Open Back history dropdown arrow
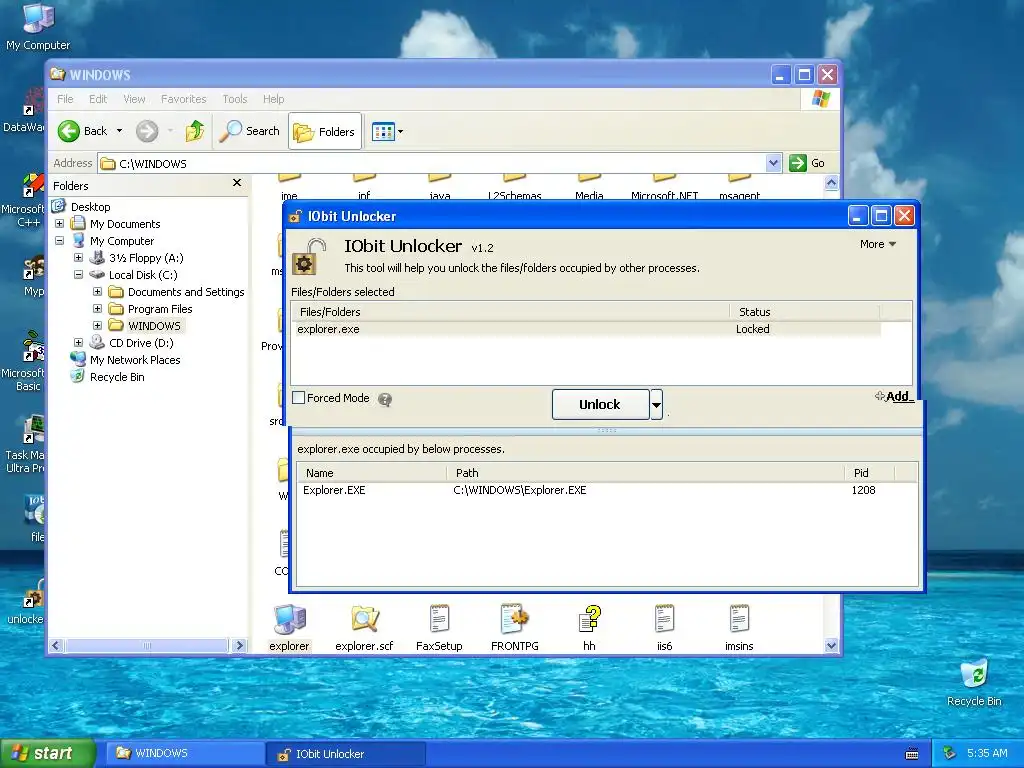1024x768 pixels. (120, 131)
